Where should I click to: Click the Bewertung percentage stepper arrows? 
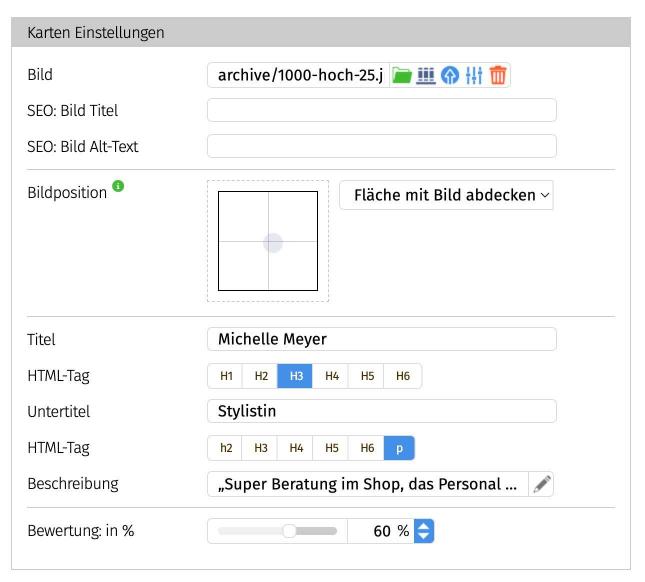(x=424, y=531)
